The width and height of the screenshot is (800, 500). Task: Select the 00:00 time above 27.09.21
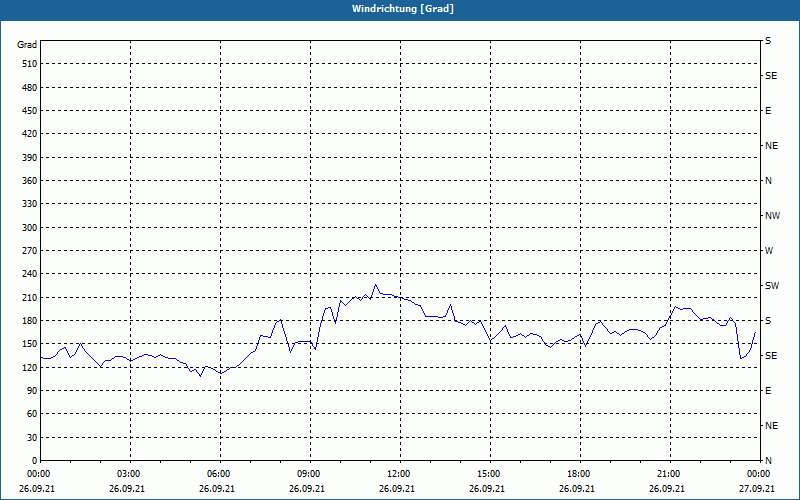759,474
